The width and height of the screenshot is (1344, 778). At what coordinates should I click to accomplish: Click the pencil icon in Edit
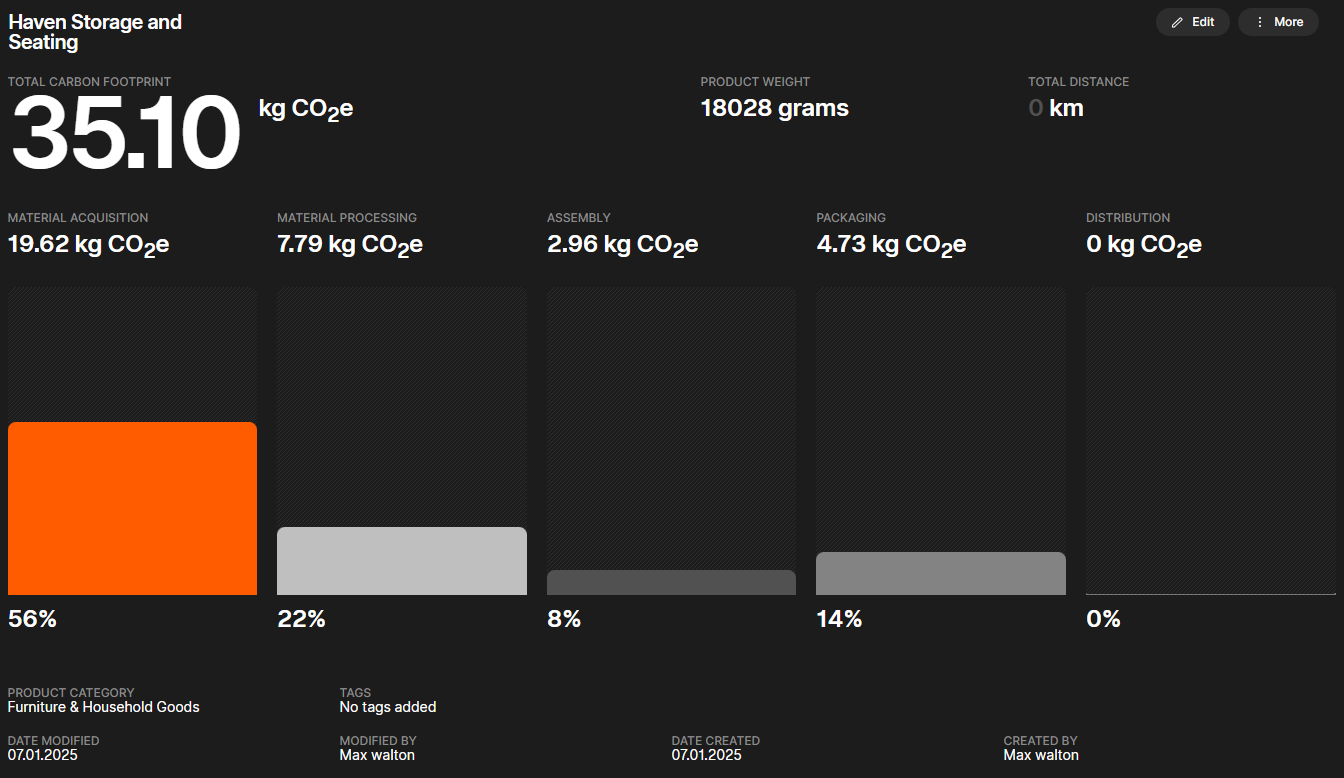[1177, 22]
